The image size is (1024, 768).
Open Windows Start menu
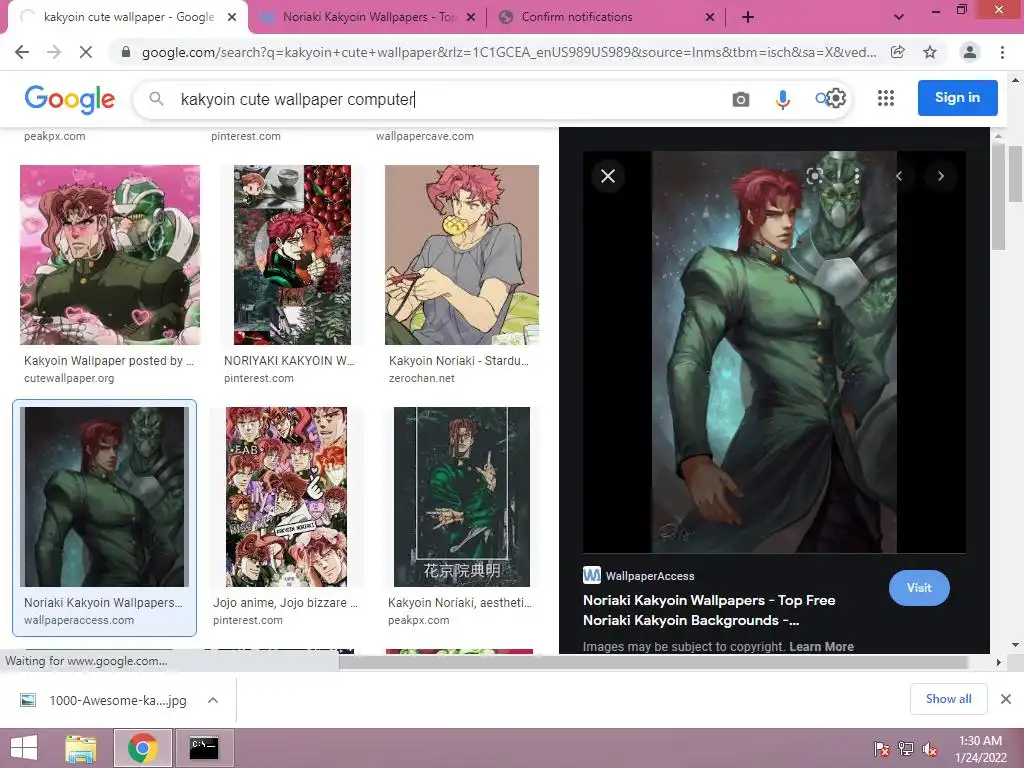[24, 748]
